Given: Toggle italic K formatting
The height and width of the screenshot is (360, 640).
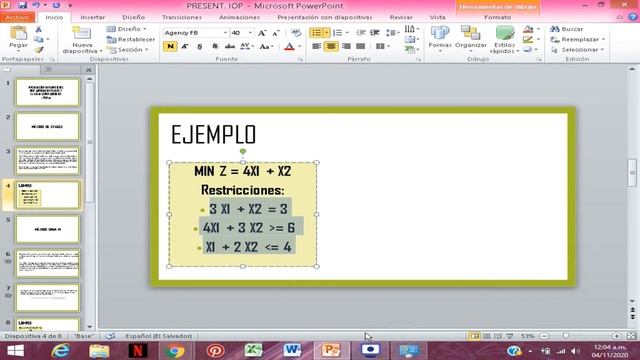Looking at the screenshot, I should [184, 47].
